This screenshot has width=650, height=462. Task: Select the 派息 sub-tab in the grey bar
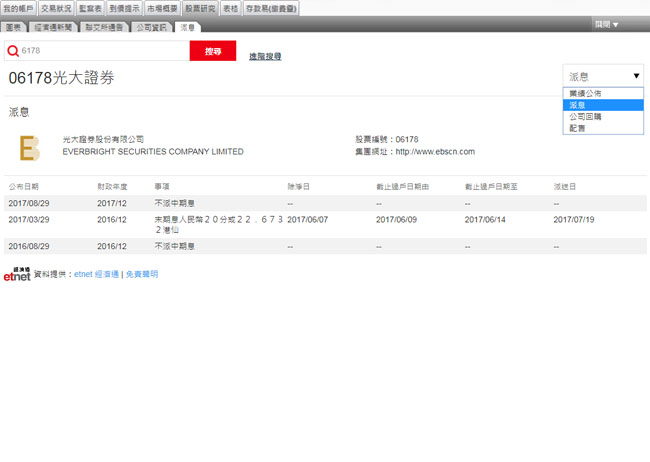tap(187, 27)
